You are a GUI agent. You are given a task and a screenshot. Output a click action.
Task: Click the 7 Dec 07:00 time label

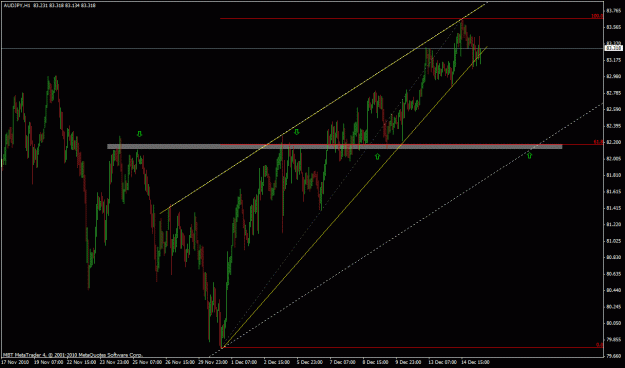click(343, 362)
